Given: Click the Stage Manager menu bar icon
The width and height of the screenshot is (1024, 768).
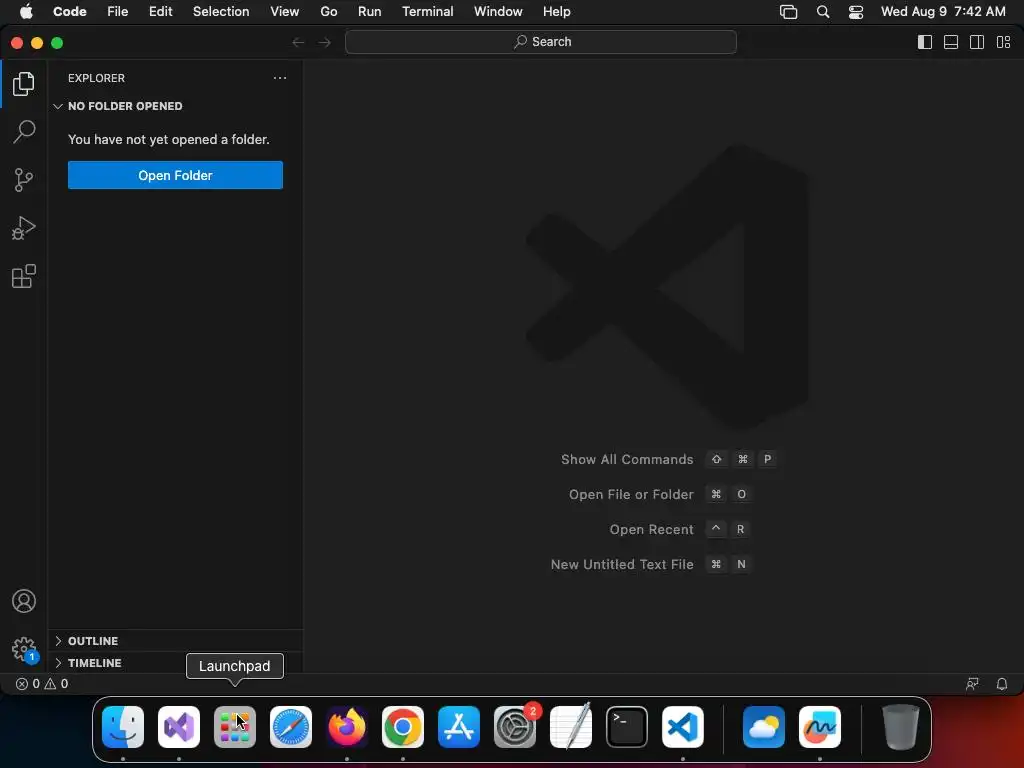Looking at the screenshot, I should 788,12.
